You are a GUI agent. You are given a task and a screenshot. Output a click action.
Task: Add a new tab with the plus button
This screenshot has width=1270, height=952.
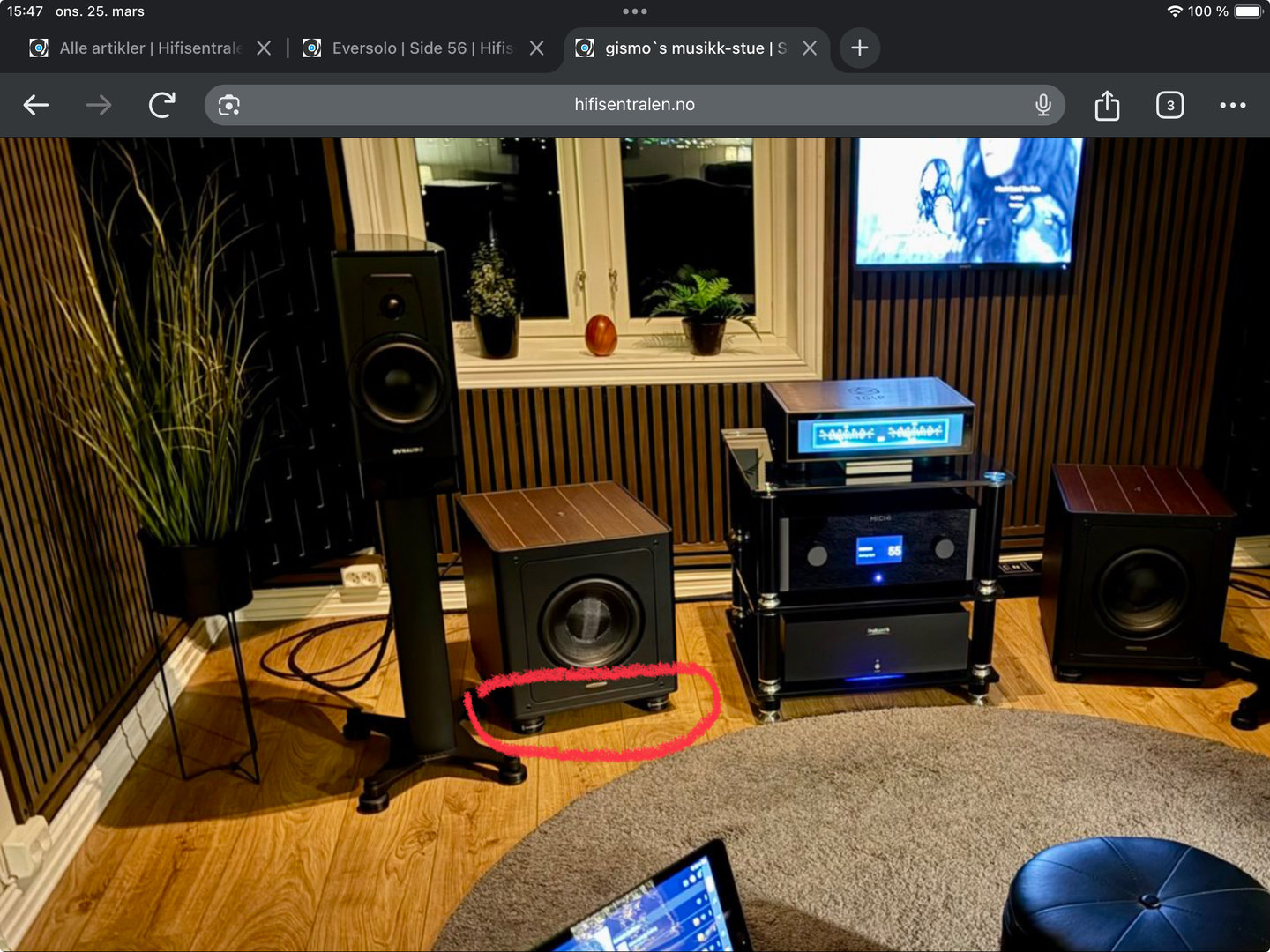tap(860, 48)
